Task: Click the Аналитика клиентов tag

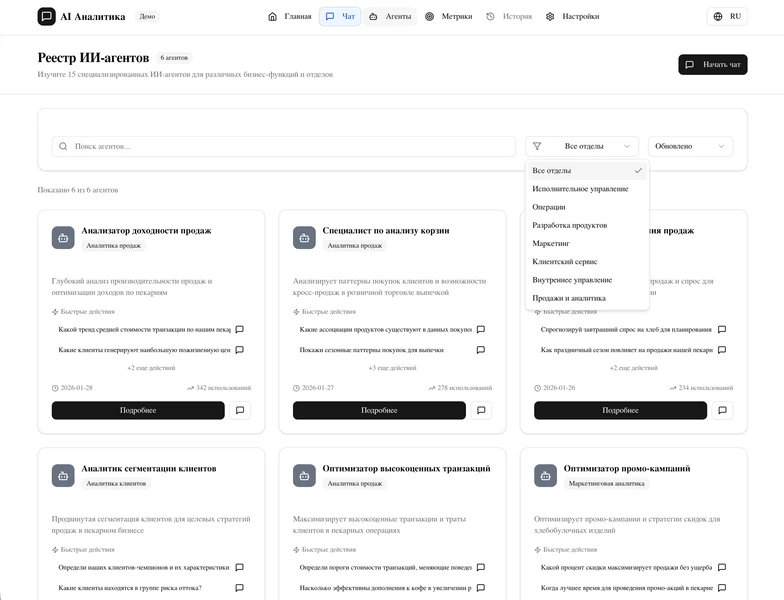Action: click(x=116, y=484)
